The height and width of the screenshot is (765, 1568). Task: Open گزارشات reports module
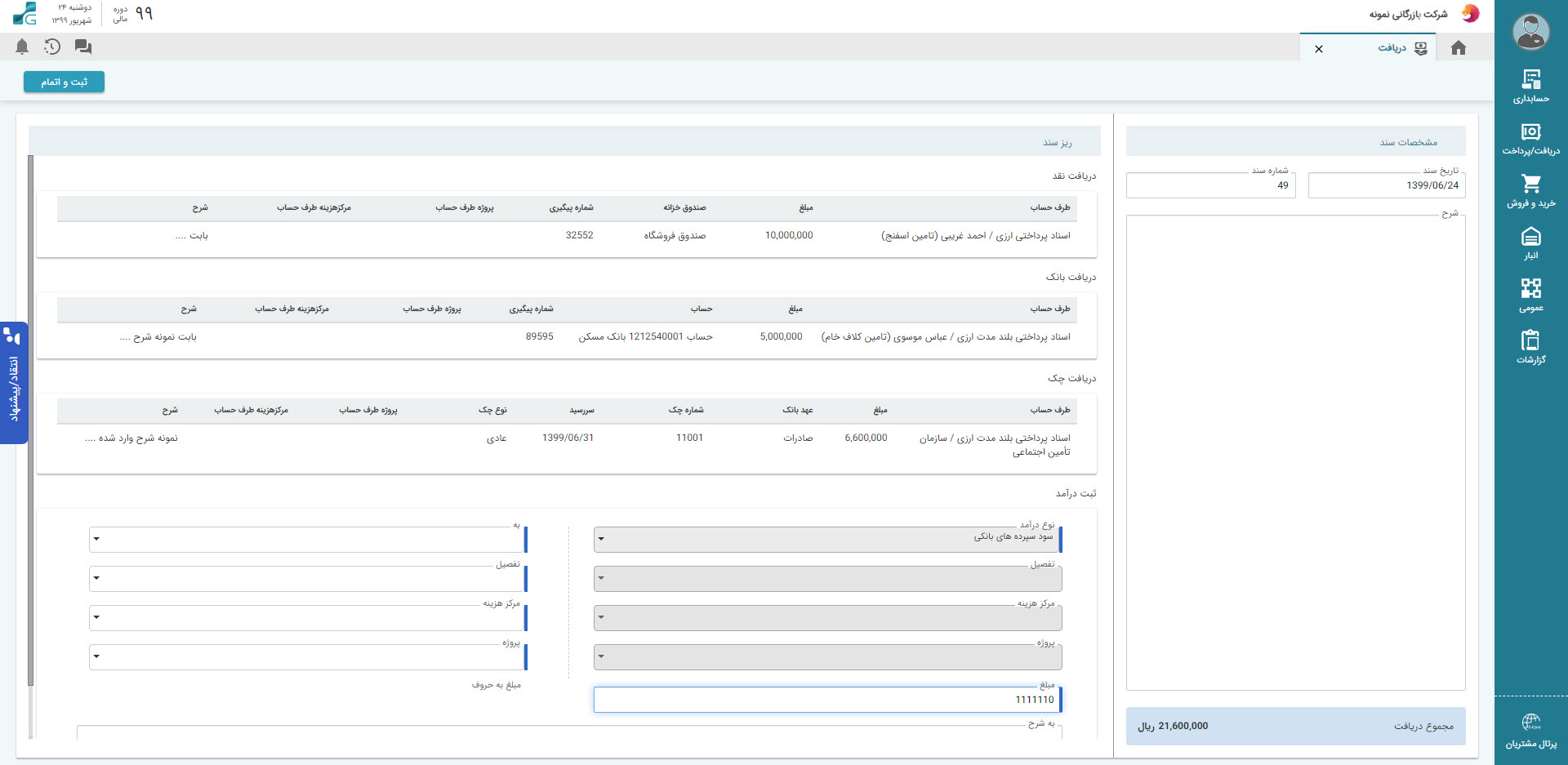coord(1531,347)
